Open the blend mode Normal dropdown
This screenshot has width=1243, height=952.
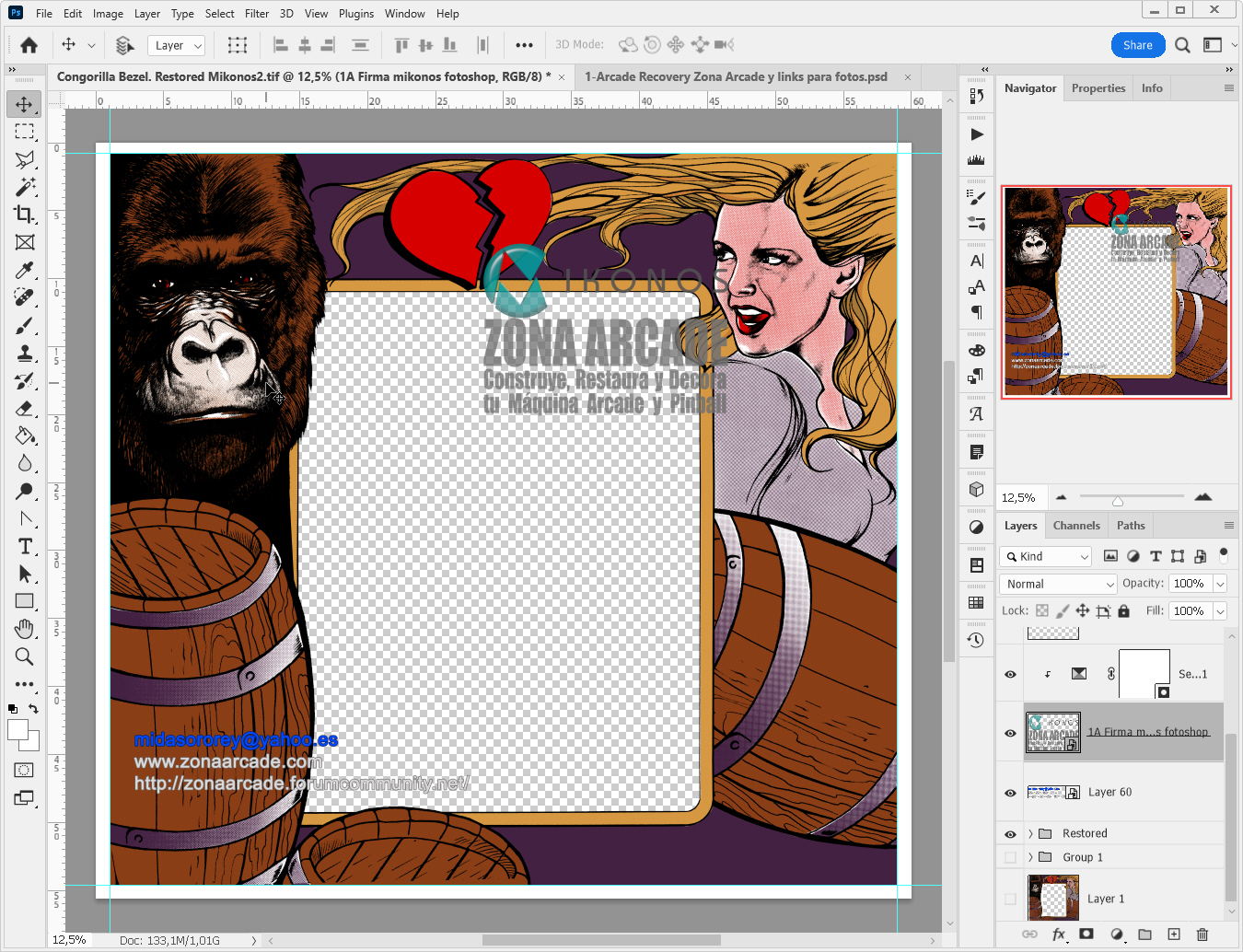(1058, 584)
